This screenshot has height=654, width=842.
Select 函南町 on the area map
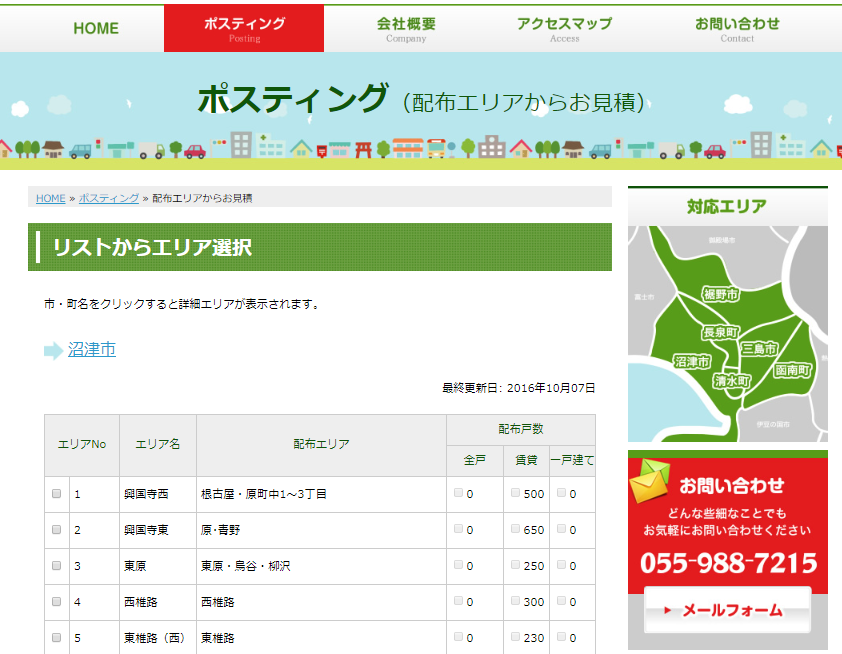[x=793, y=370]
